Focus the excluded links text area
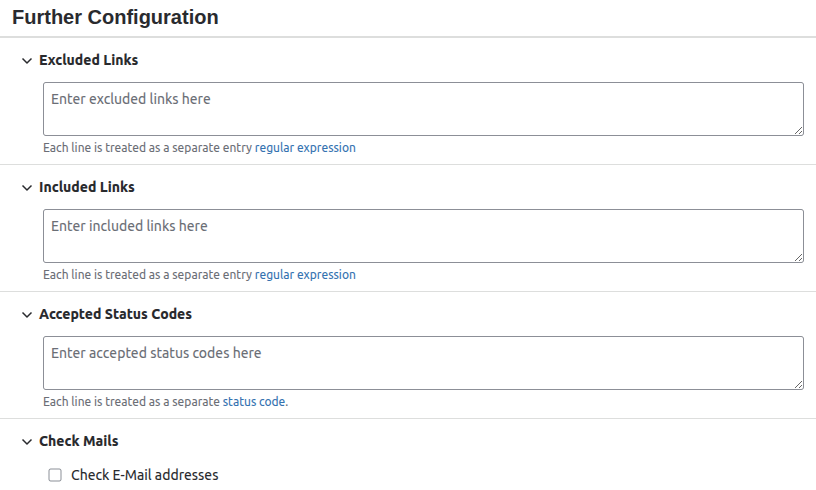This screenshot has width=816, height=490. (423, 109)
